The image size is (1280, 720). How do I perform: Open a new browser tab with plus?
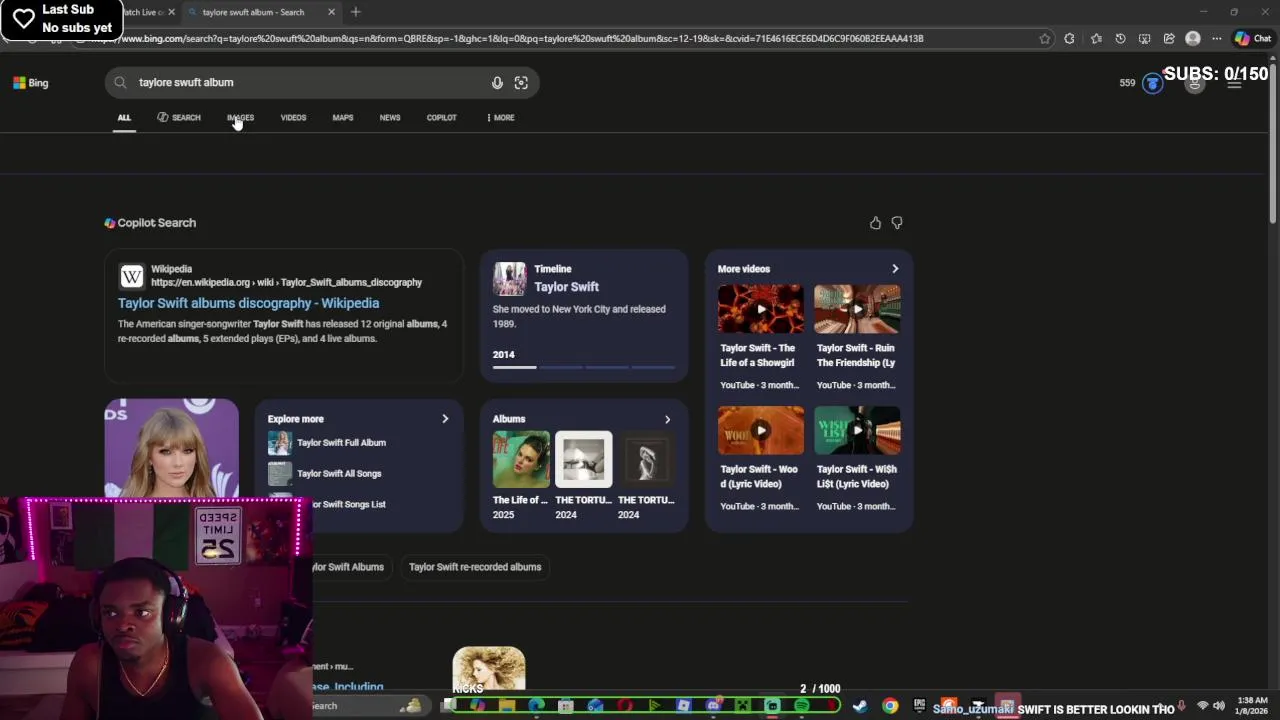click(355, 12)
